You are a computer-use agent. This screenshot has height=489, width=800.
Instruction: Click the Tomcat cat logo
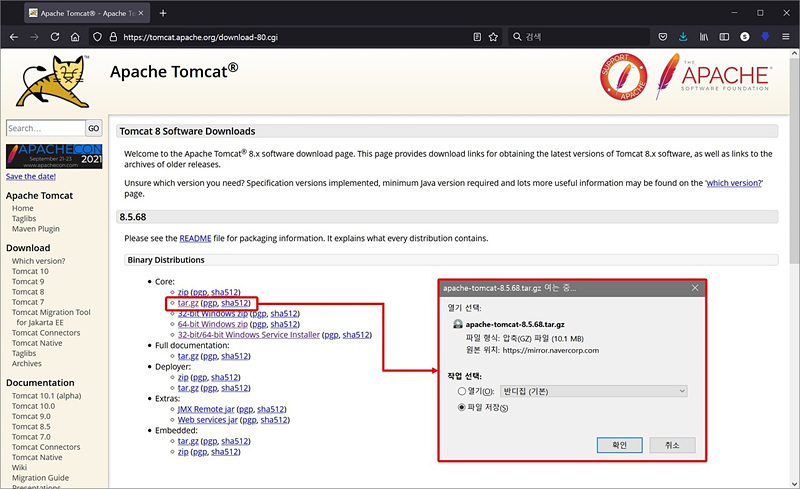pos(53,81)
